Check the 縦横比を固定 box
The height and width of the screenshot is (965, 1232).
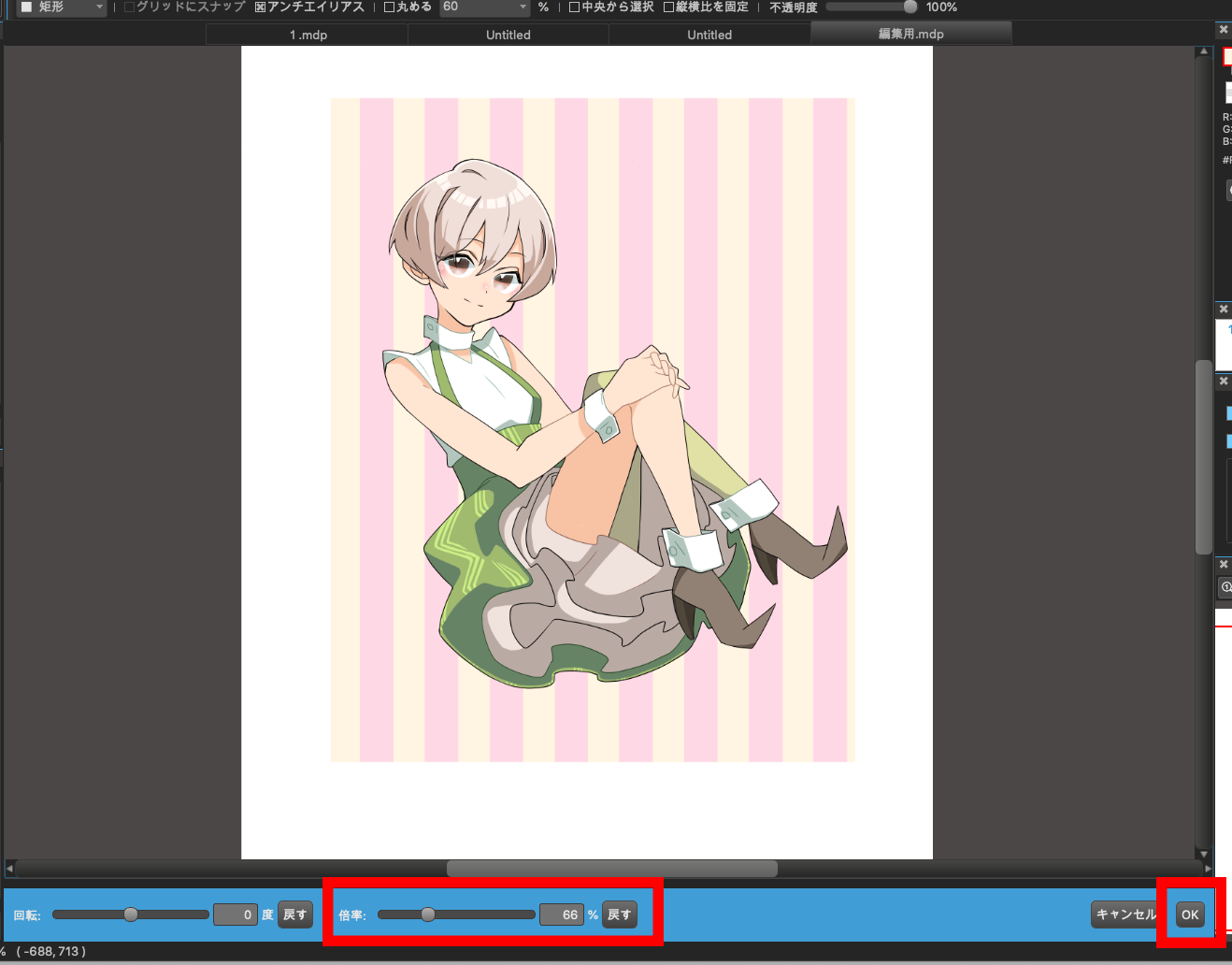(669, 7)
